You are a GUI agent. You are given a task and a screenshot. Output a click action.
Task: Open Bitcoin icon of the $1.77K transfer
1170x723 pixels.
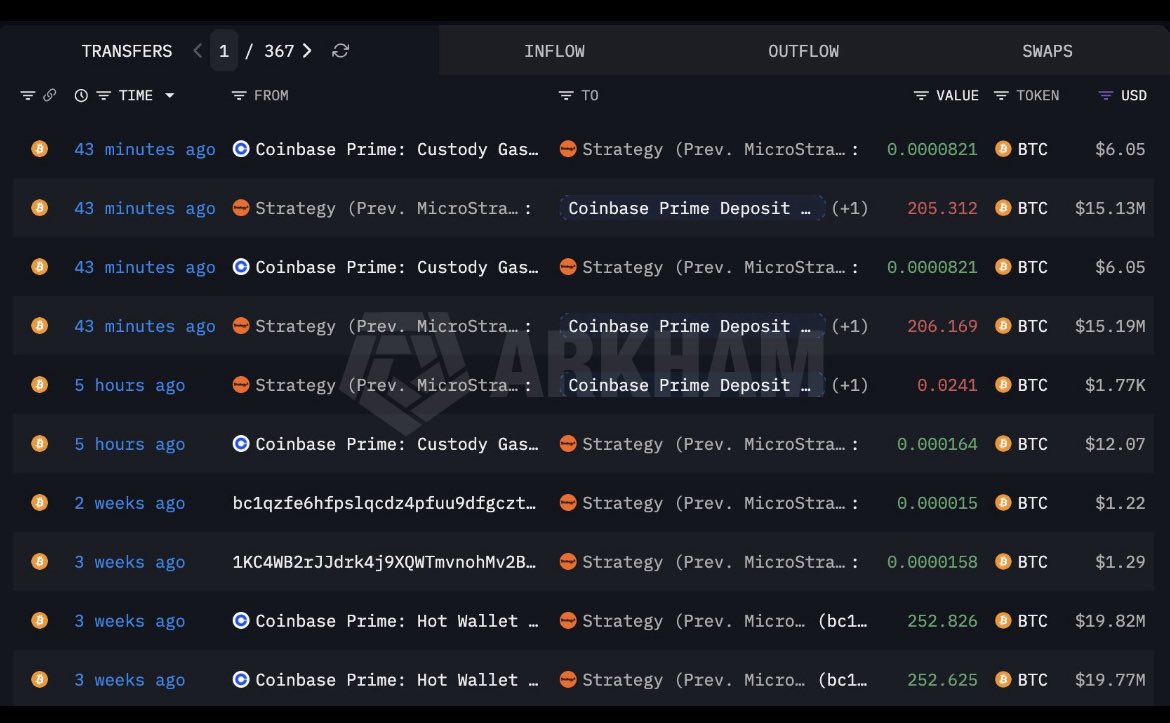[40, 384]
